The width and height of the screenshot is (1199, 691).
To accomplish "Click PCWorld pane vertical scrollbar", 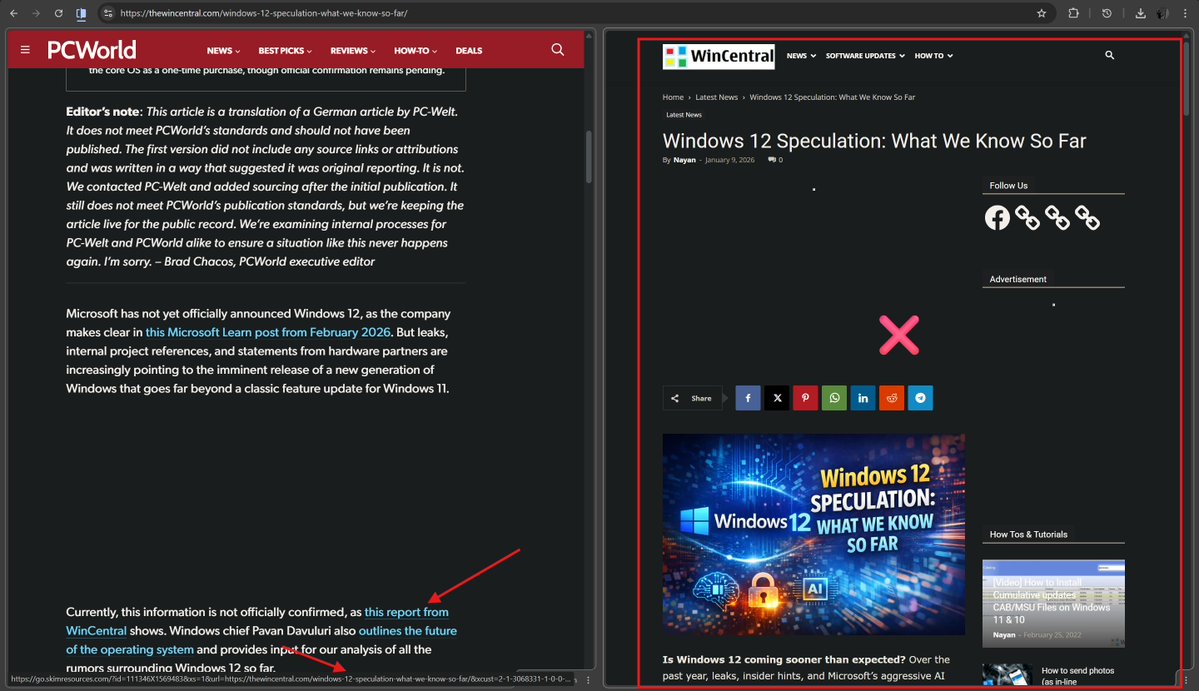I will tap(589, 157).
